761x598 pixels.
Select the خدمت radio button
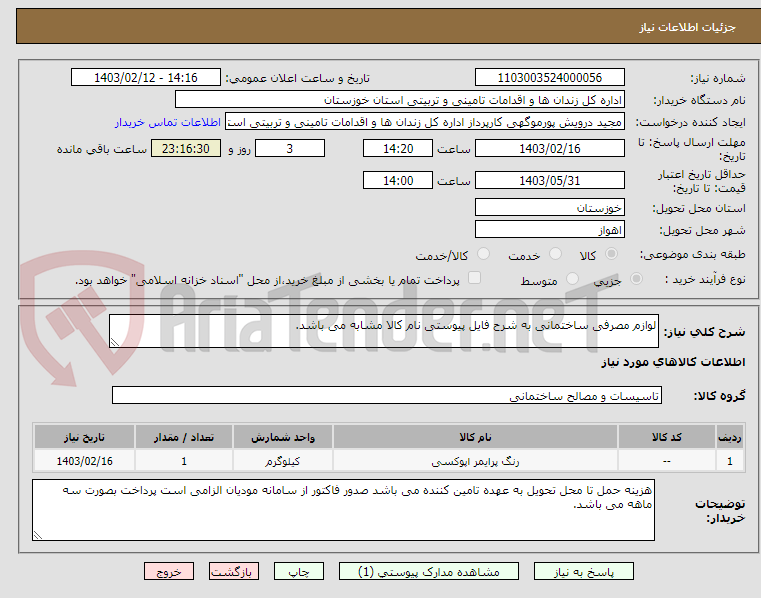(x=555, y=253)
